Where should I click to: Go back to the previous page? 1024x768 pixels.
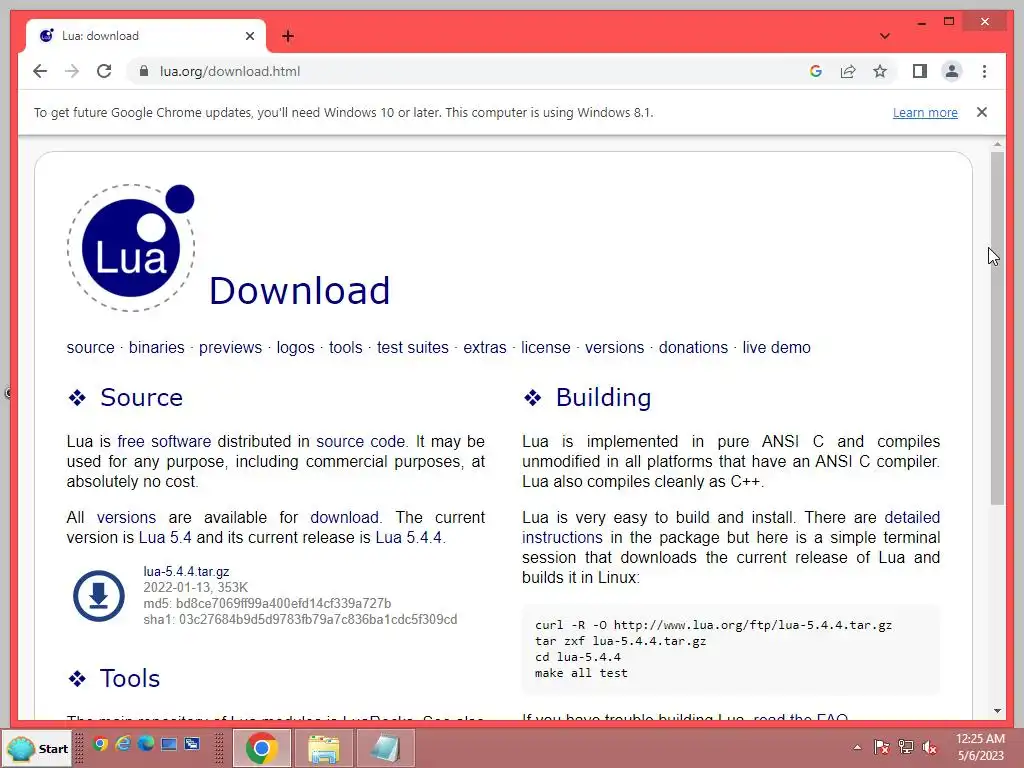40,71
